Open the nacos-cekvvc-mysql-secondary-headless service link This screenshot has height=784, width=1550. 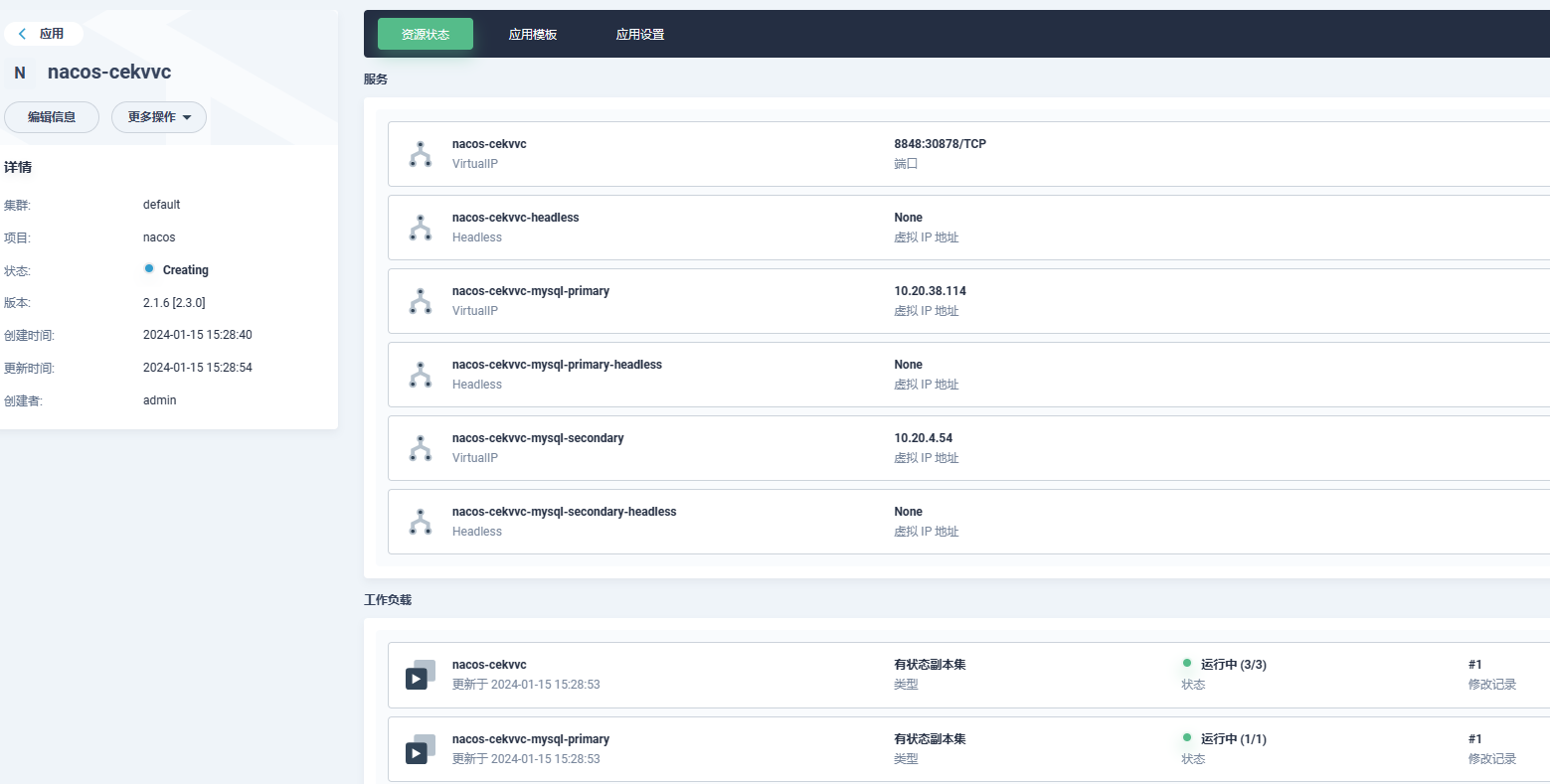pos(564,512)
